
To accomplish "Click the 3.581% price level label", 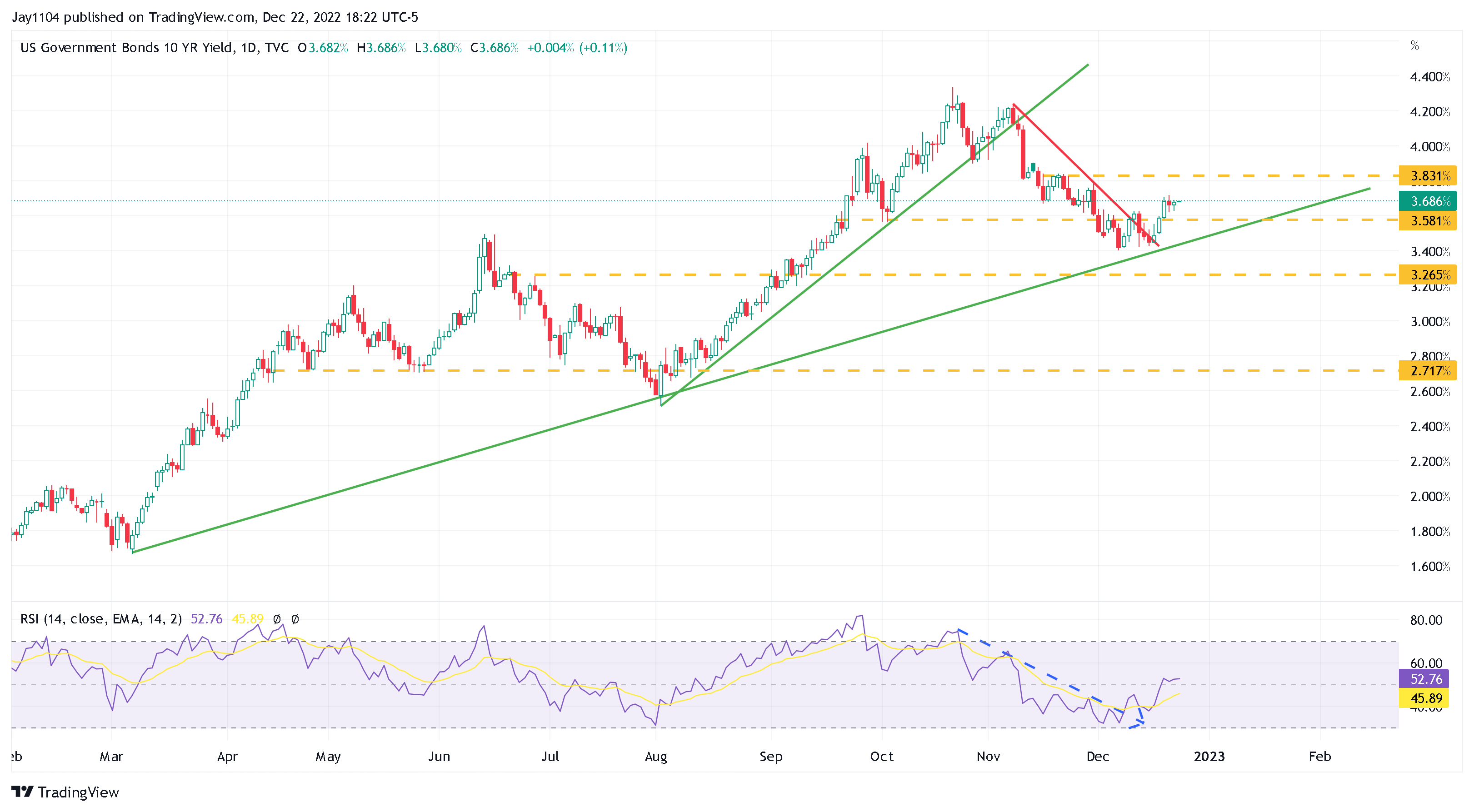I will tap(1428, 221).
